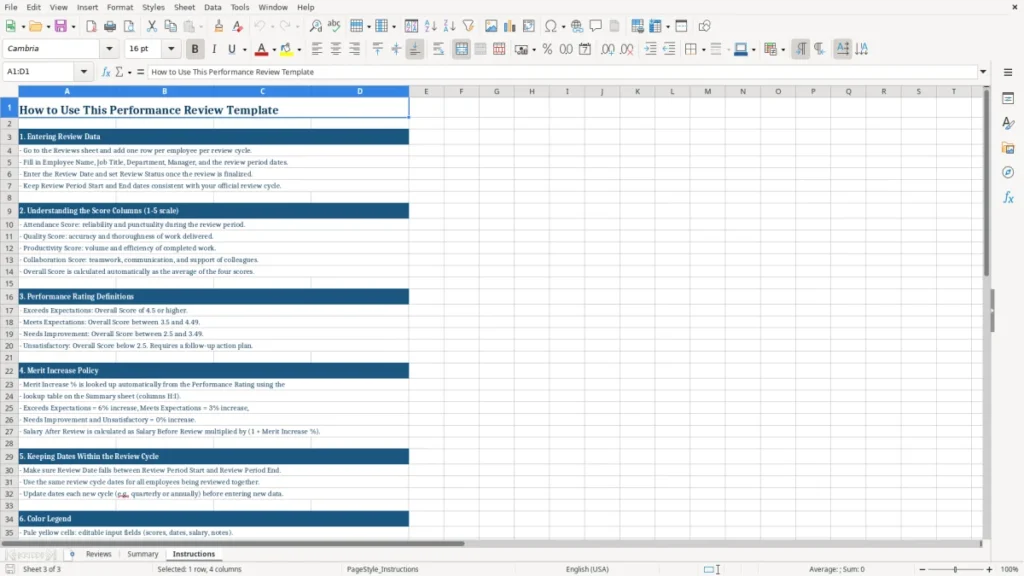The image size is (1024, 576).
Task: Insert a hyperlink via toolbar icon
Action: [577, 26]
